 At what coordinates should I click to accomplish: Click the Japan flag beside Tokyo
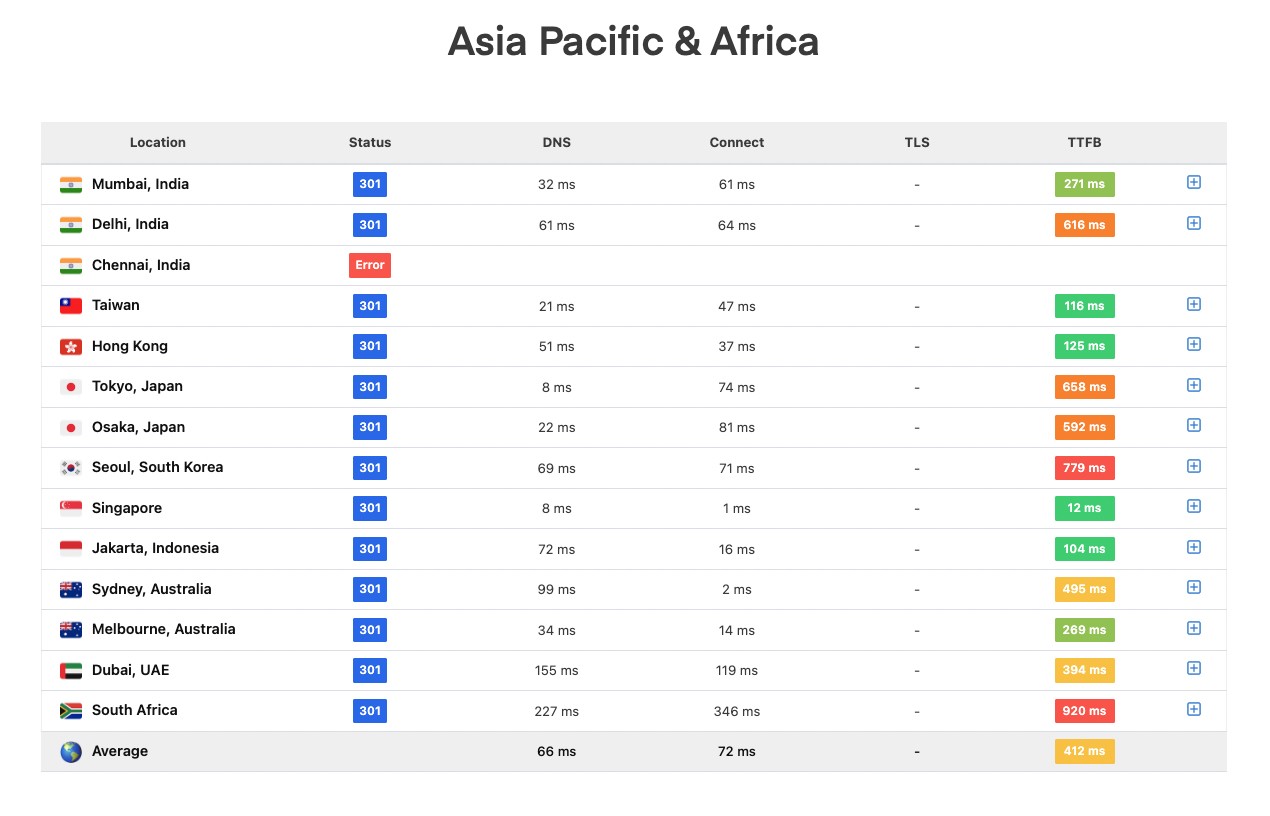[71, 387]
